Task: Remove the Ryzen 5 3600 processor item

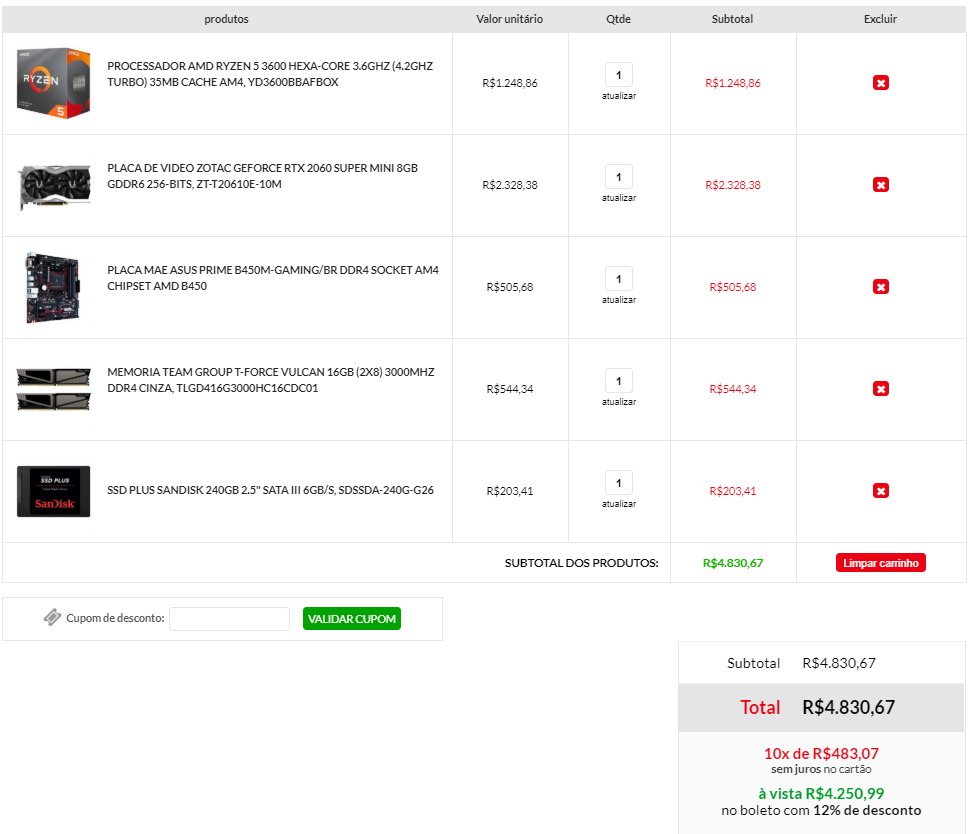Action: [880, 83]
